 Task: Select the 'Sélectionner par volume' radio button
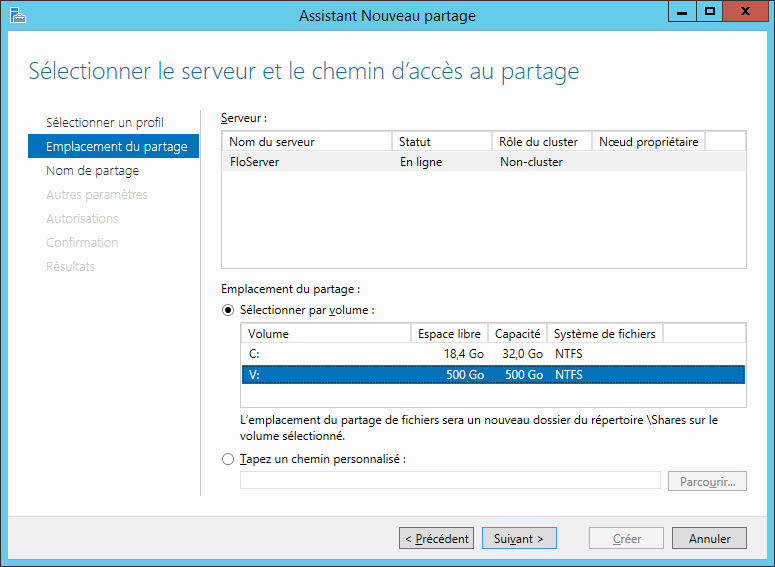click(x=227, y=310)
